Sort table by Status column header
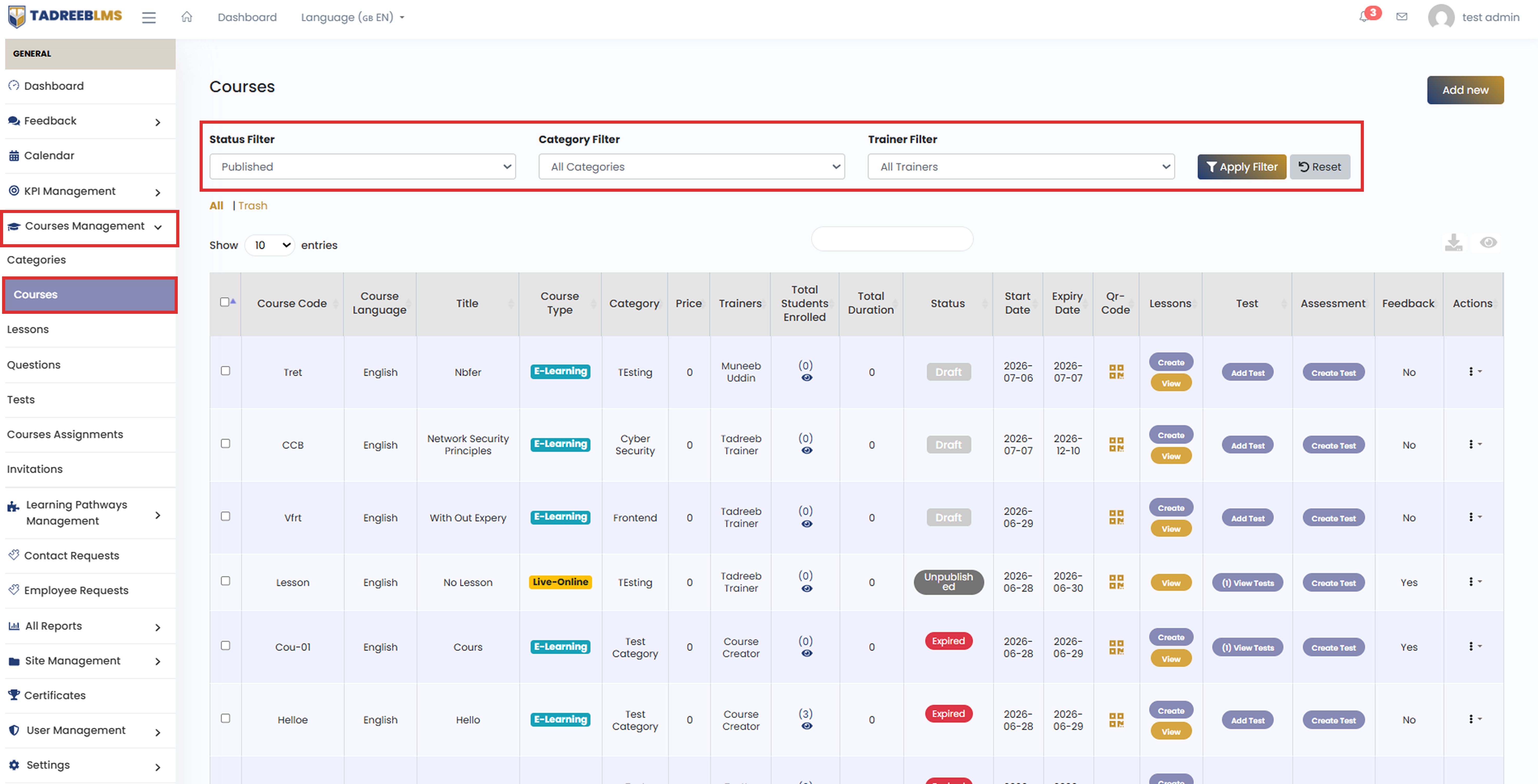This screenshot has width=1538, height=784. pos(948,303)
